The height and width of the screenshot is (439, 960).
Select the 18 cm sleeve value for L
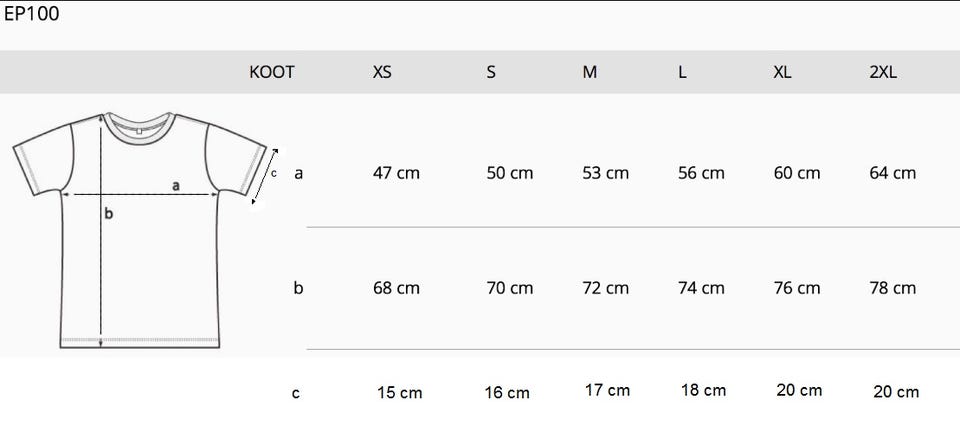click(703, 390)
